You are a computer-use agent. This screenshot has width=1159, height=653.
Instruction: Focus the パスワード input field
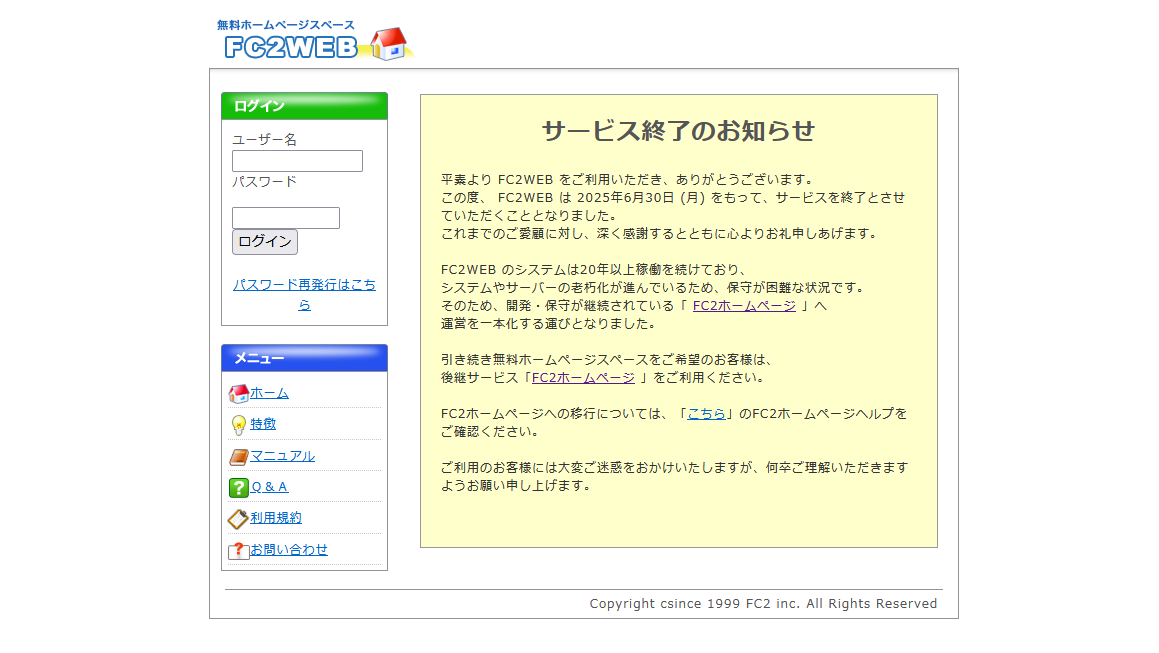[x=286, y=218]
